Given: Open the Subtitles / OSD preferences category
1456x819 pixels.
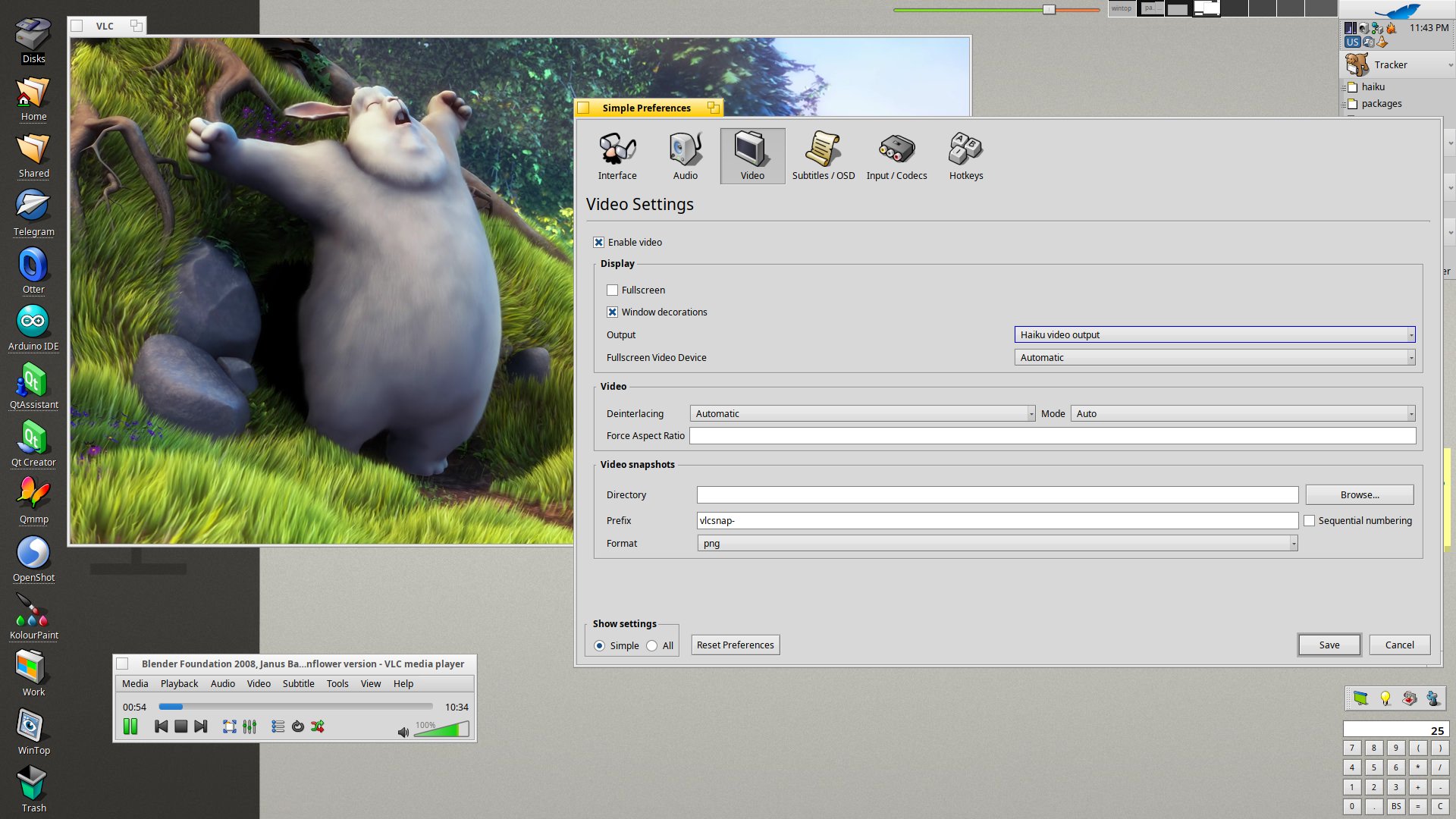Looking at the screenshot, I should pyautogui.click(x=823, y=156).
